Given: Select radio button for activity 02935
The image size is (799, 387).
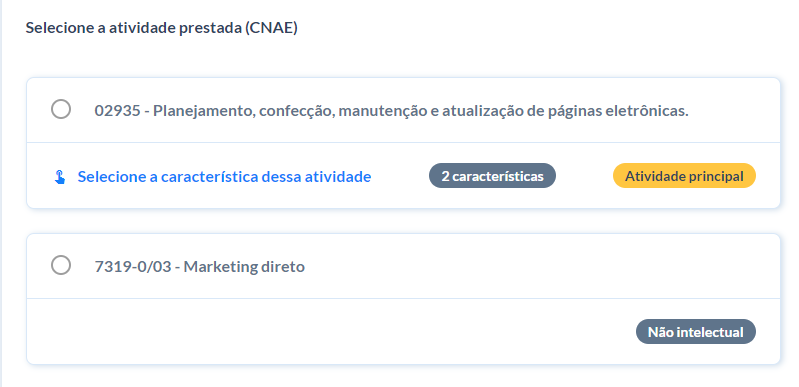Looking at the screenshot, I should pyautogui.click(x=61, y=109).
